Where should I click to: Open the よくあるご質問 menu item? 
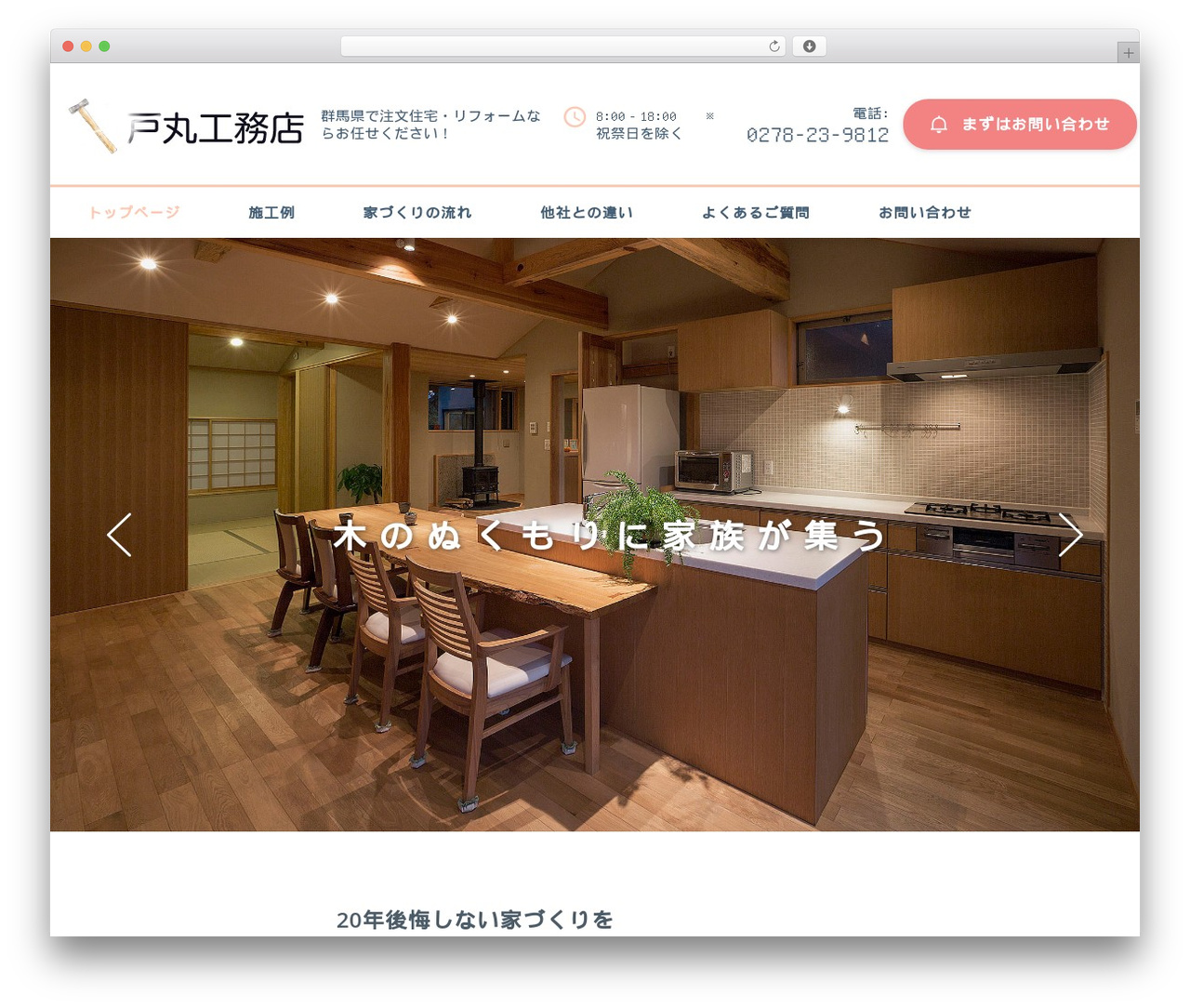pyautogui.click(x=756, y=212)
